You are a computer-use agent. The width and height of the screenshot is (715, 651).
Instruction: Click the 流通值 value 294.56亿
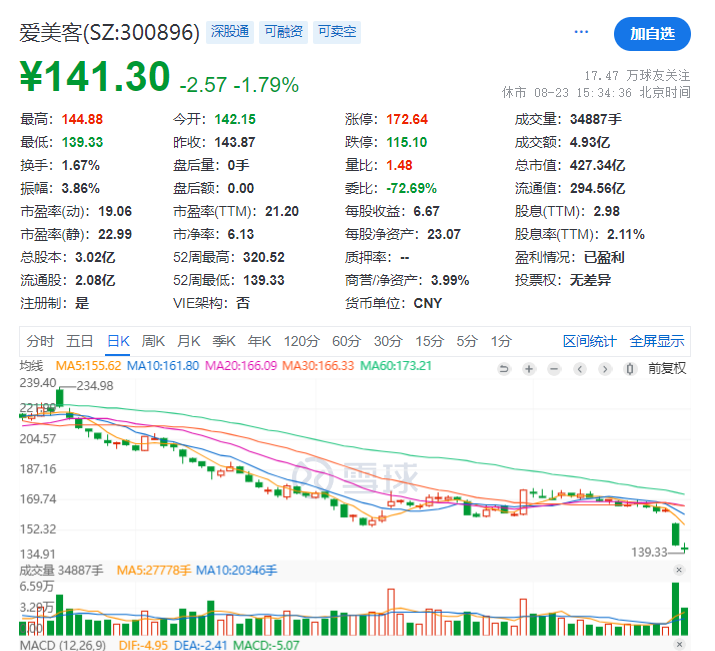click(x=597, y=188)
